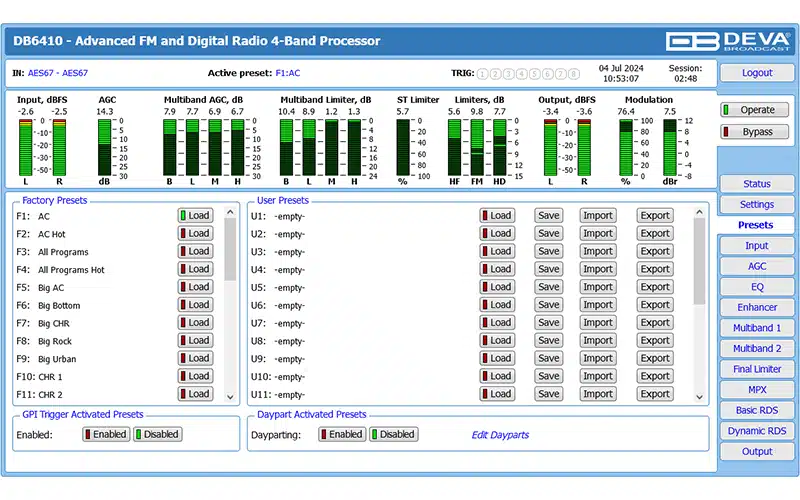Load the F9 Big Urban preset
The width and height of the screenshot is (800, 500).
pos(195,358)
